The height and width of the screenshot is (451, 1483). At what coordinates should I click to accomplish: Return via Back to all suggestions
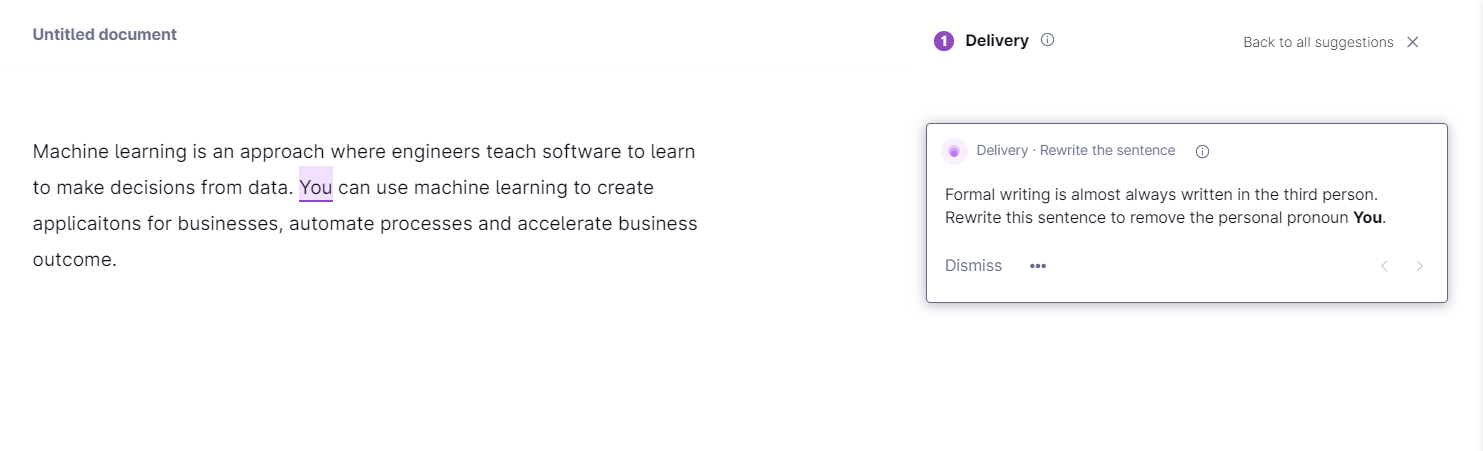coord(1318,42)
